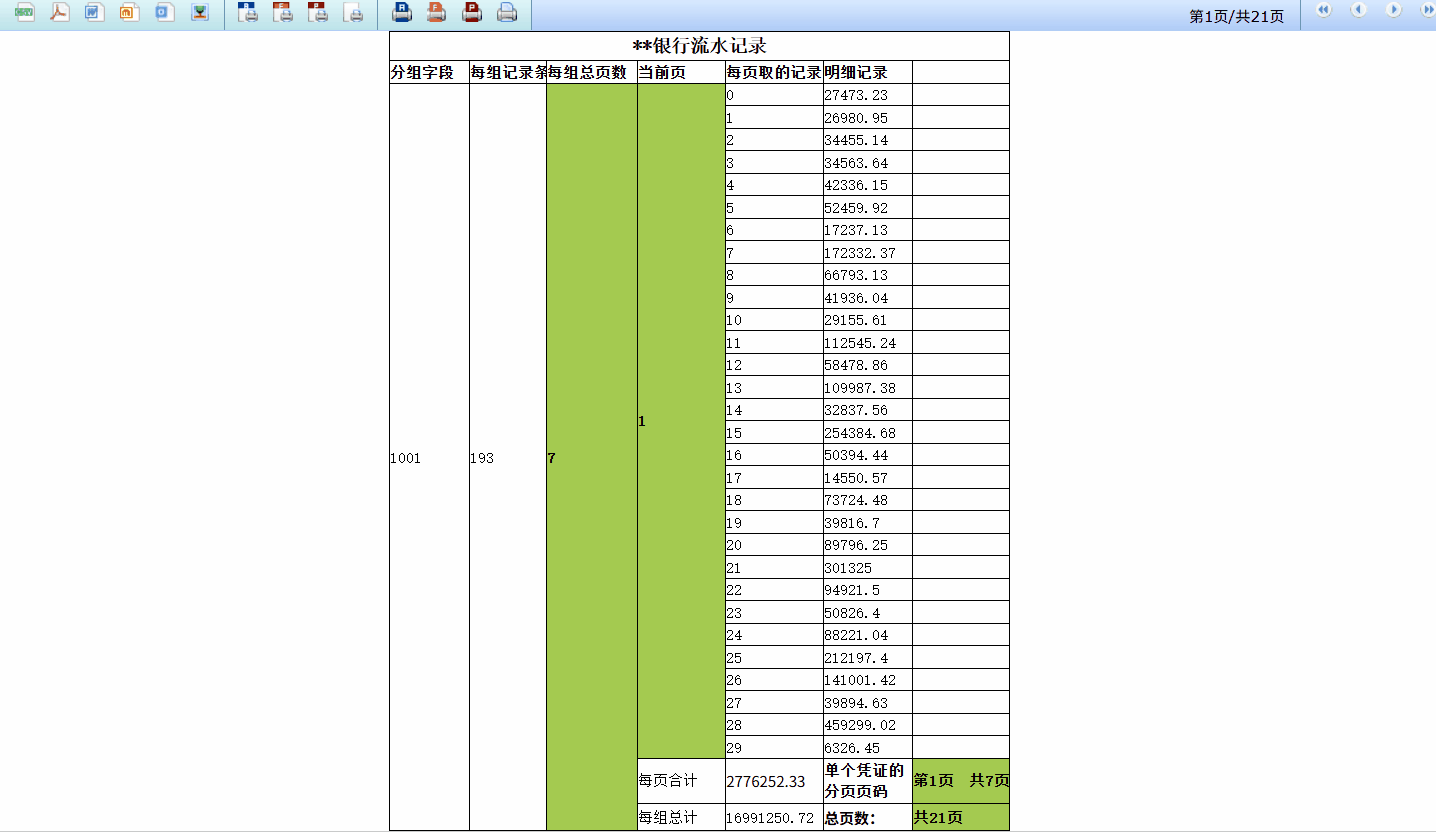This screenshot has height=832, width=1436.
Task: Select the 当前页 column header
Action: [681, 72]
